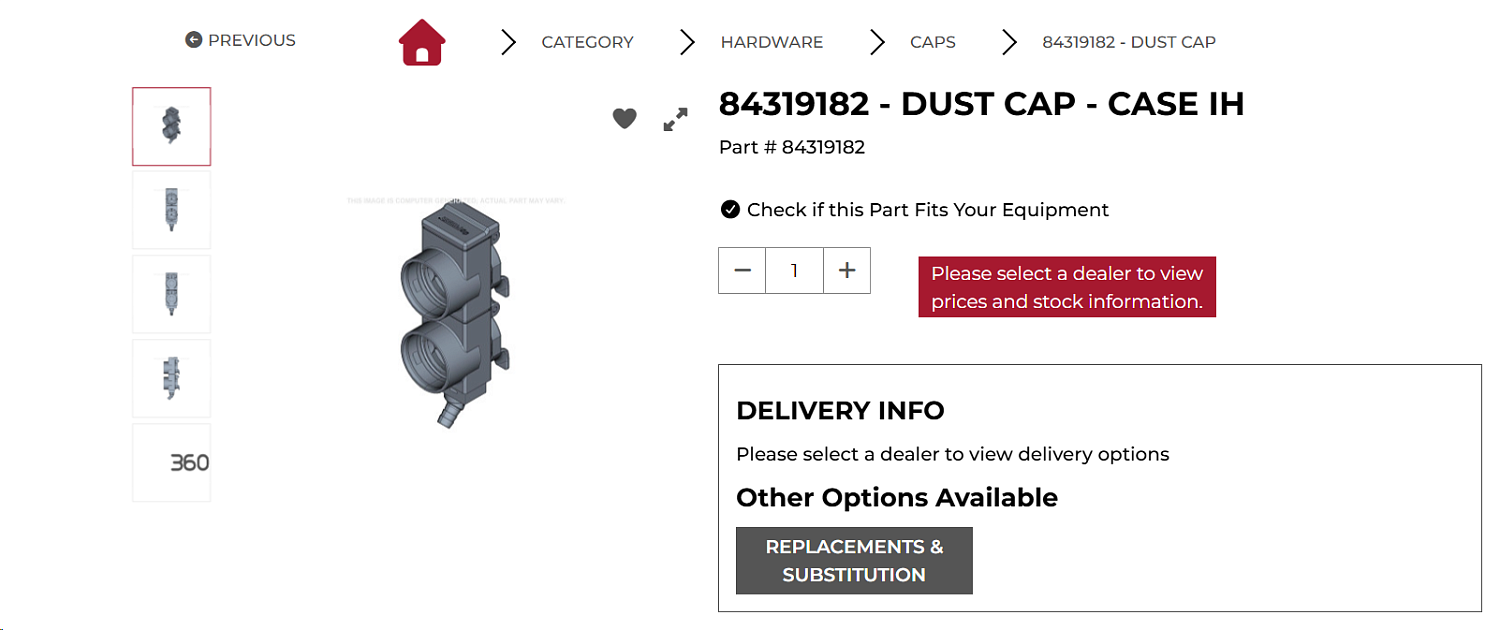
Task: Select the second dust cap thumbnail
Action: (x=172, y=210)
